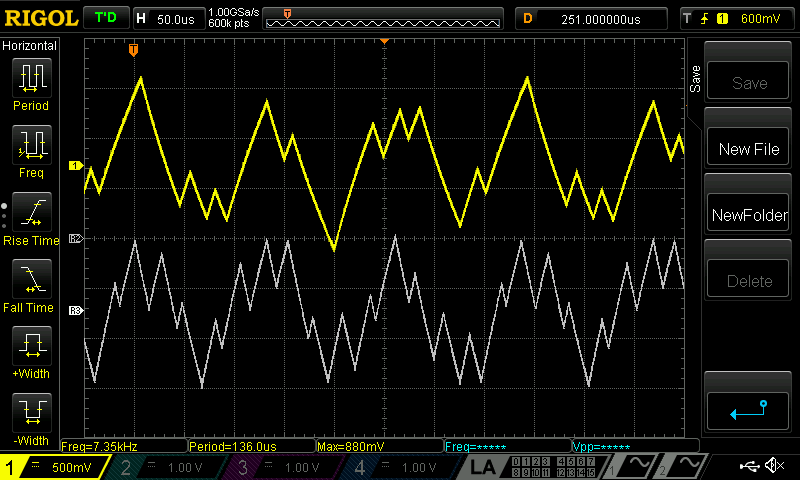Screen dimensions: 800x480
Task: Click the orange center trigger position marker
Action: click(384, 41)
